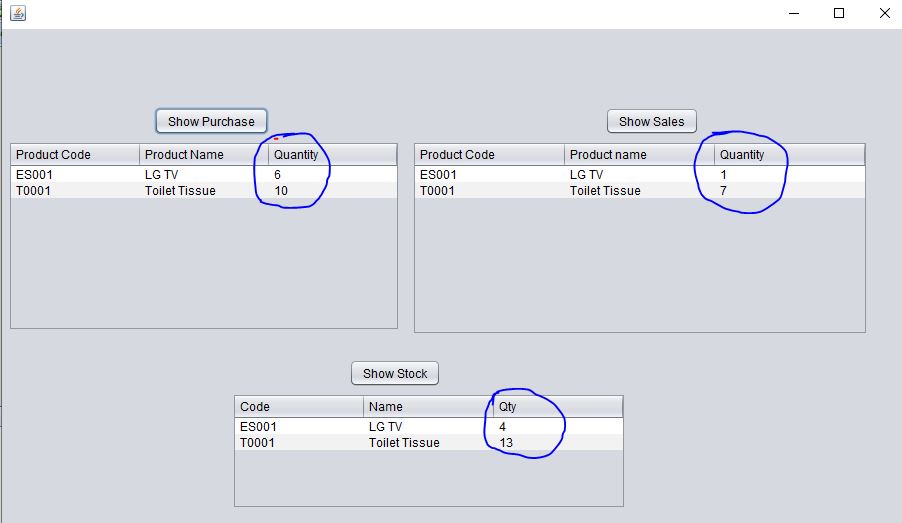This screenshot has height=523, width=902.
Task: Click the Show Sales button
Action: pos(652,121)
